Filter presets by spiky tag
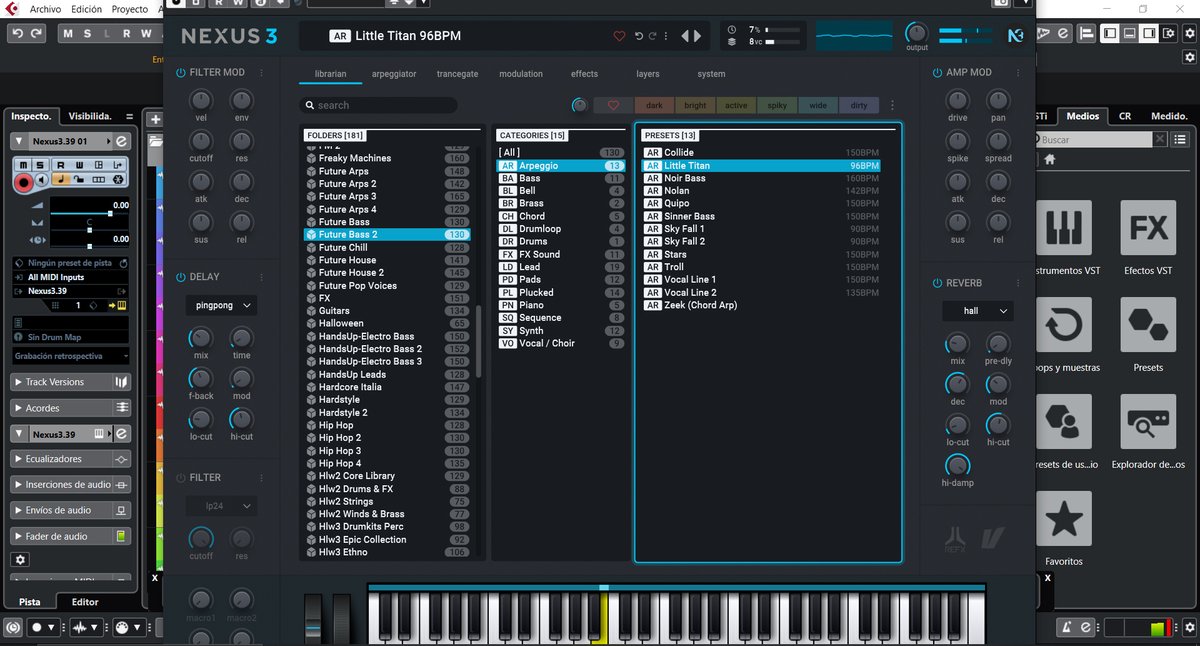This screenshot has width=1200, height=646. [777, 105]
